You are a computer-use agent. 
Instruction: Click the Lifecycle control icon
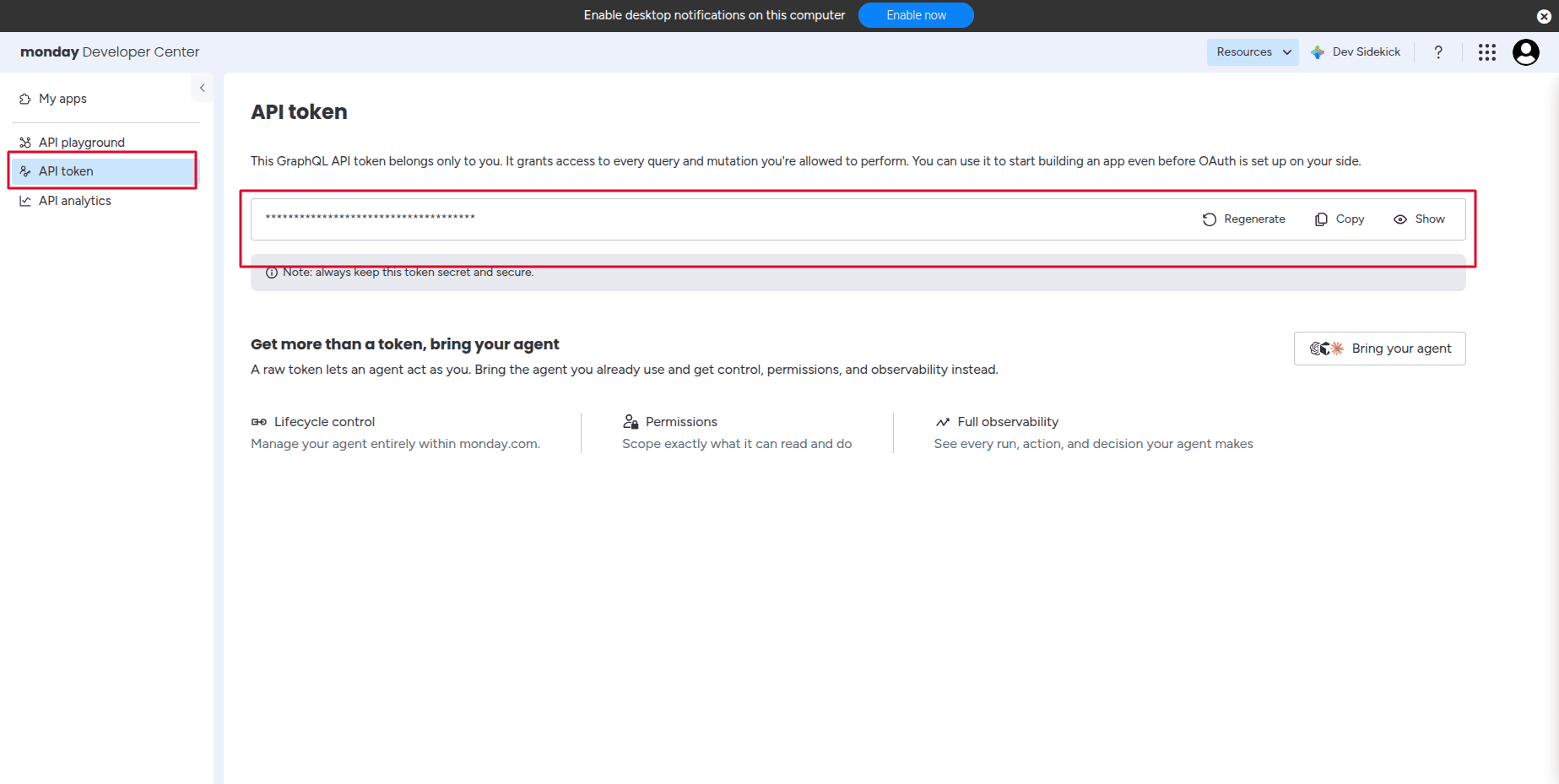pos(259,422)
